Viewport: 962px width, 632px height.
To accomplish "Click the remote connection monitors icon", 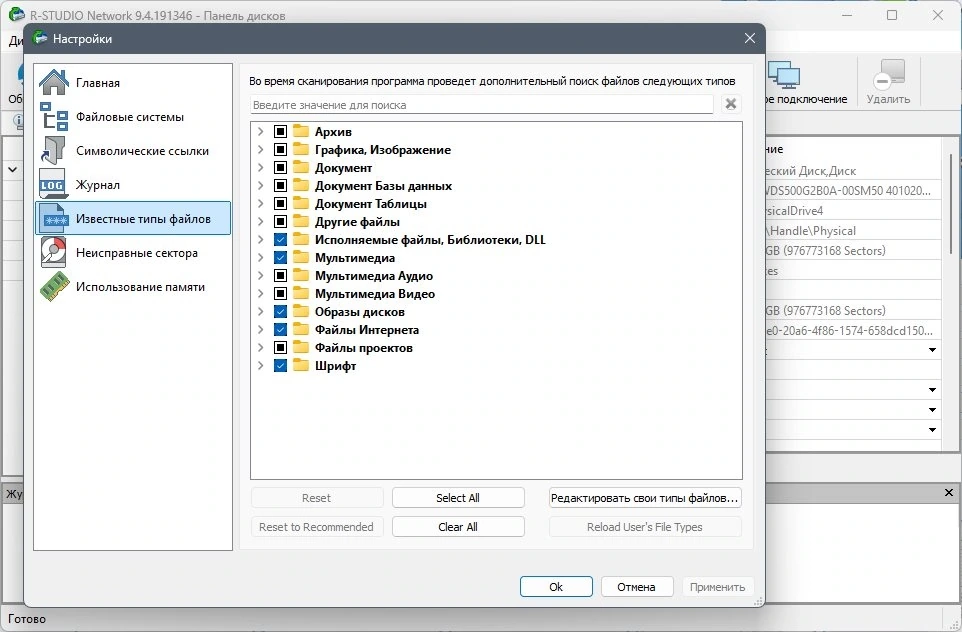I will pos(784,75).
